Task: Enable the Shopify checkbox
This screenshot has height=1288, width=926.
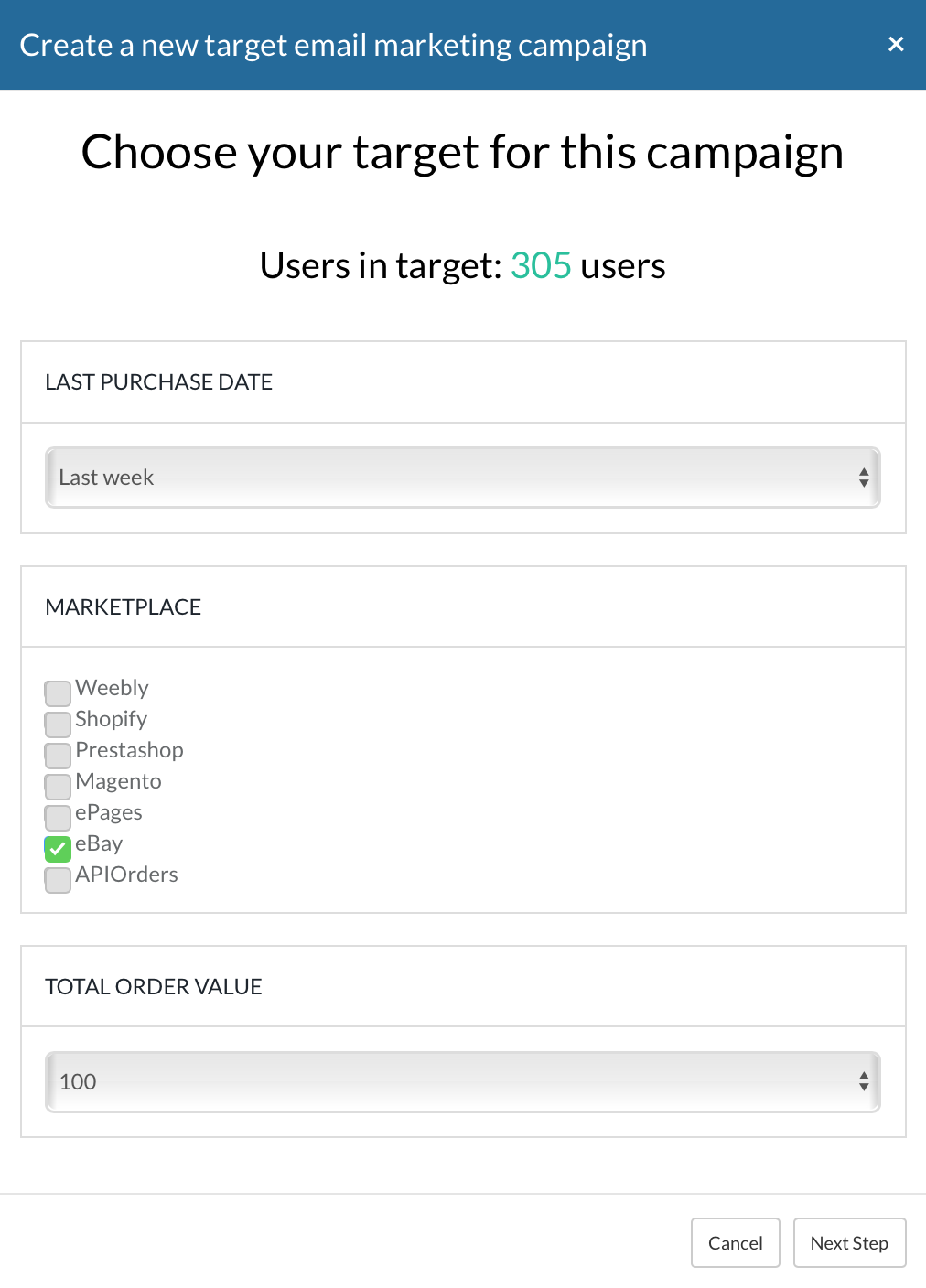Action: tap(58, 724)
